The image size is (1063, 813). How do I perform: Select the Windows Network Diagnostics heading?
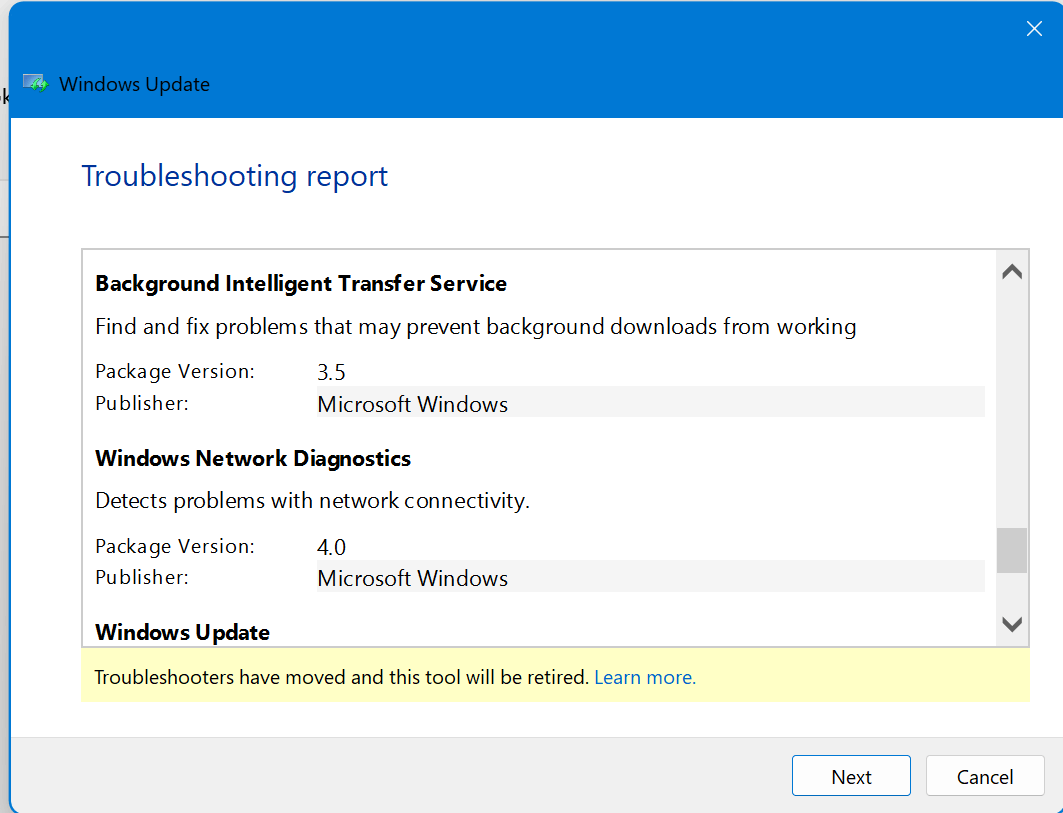pyautogui.click(x=253, y=458)
